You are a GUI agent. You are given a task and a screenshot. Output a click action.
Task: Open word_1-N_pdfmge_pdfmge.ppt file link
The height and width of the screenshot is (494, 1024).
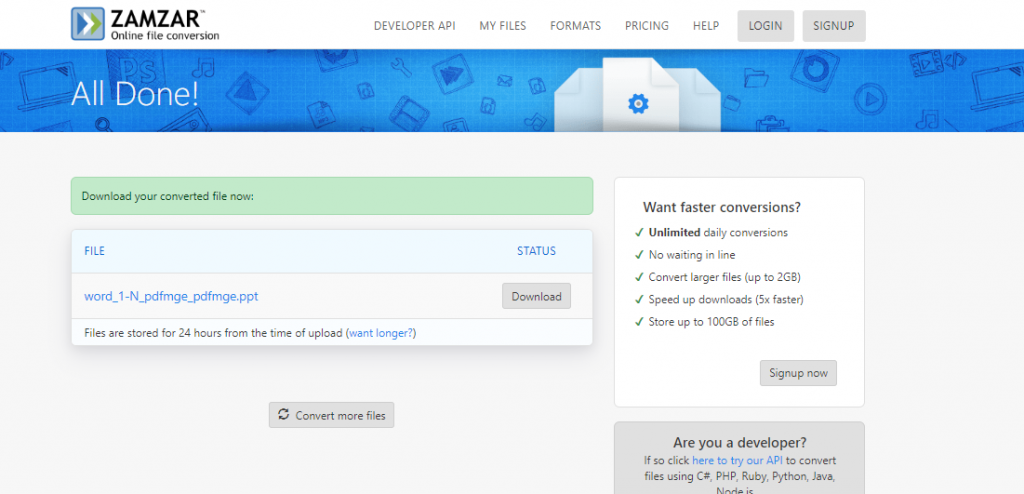pos(171,296)
